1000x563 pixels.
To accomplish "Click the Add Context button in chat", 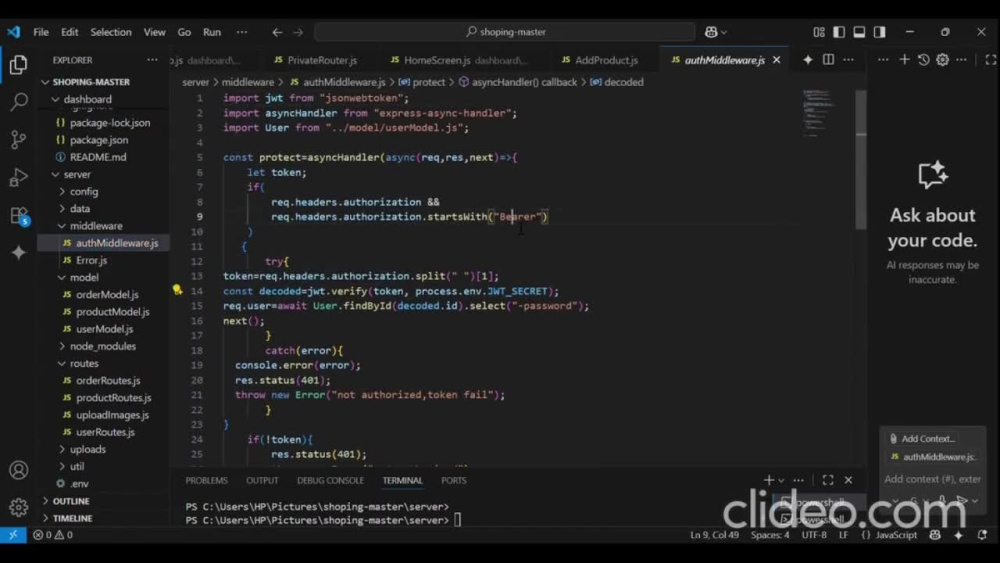I will point(922,439).
